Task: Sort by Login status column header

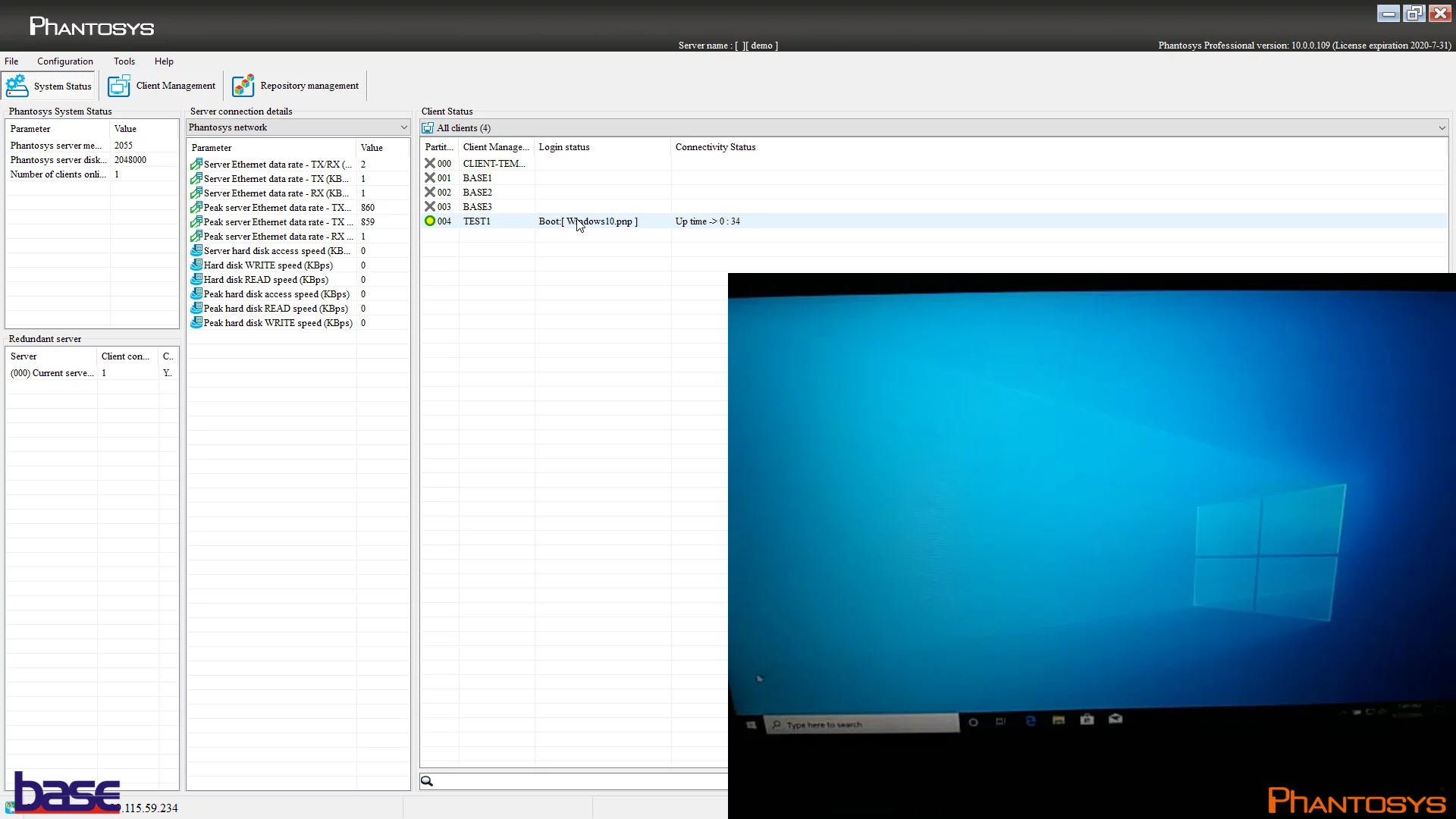Action: pos(602,147)
